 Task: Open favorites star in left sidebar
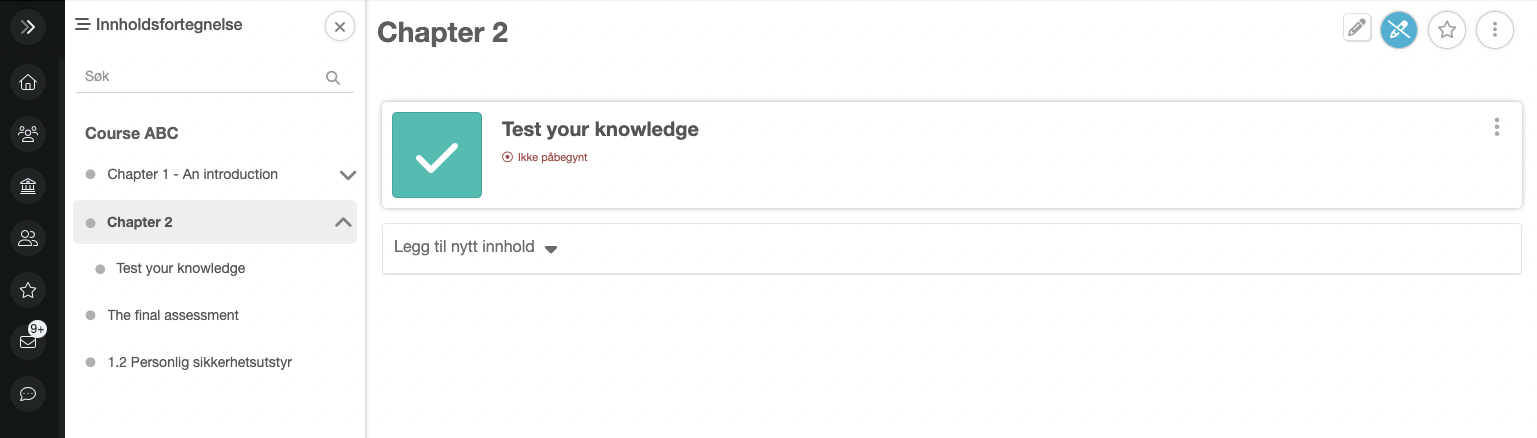[28, 290]
